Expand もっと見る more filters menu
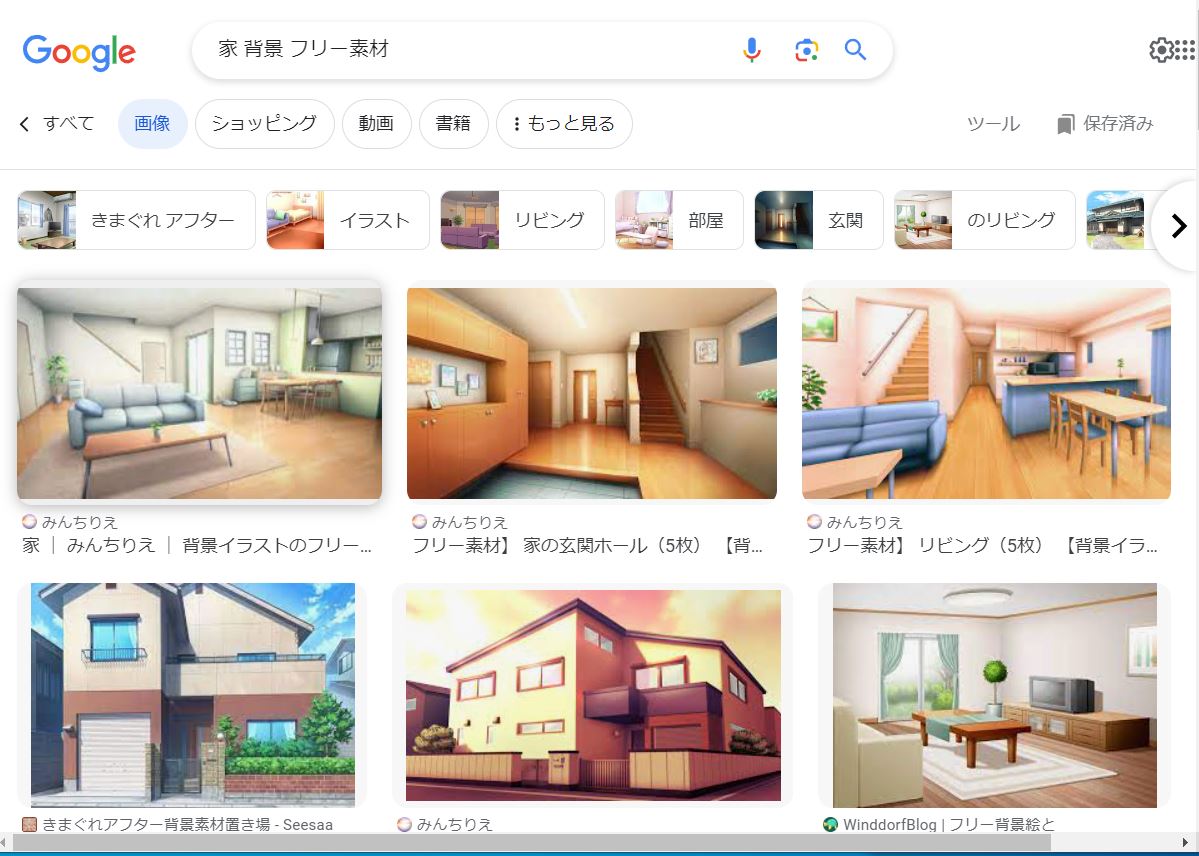This screenshot has height=856, width=1199. click(x=564, y=124)
